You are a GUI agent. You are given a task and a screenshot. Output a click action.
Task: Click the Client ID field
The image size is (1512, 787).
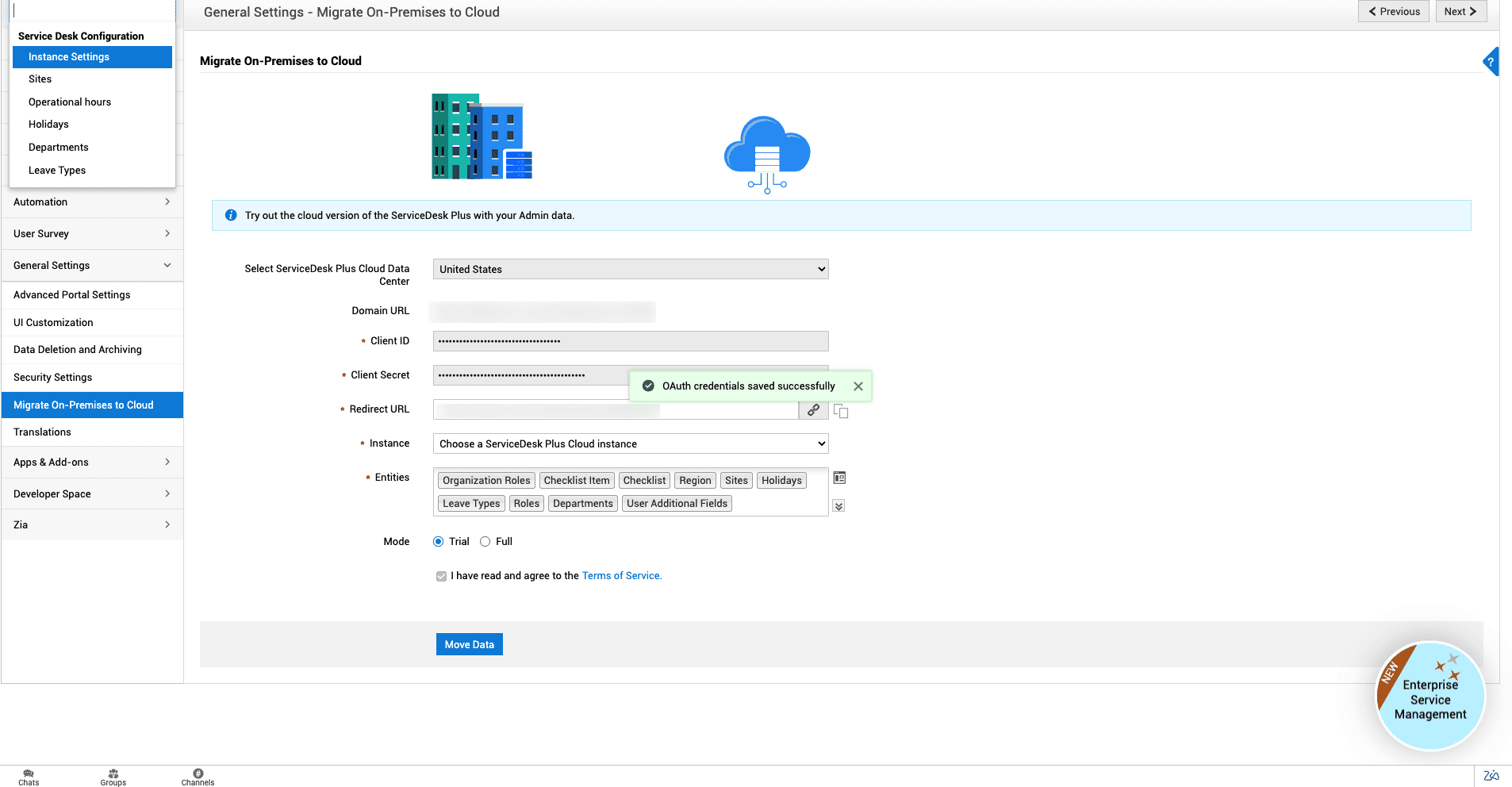point(631,341)
